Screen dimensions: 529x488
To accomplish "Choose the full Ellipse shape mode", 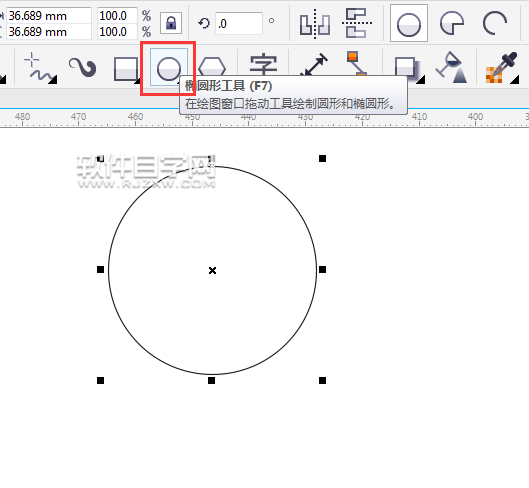I will click(409, 23).
